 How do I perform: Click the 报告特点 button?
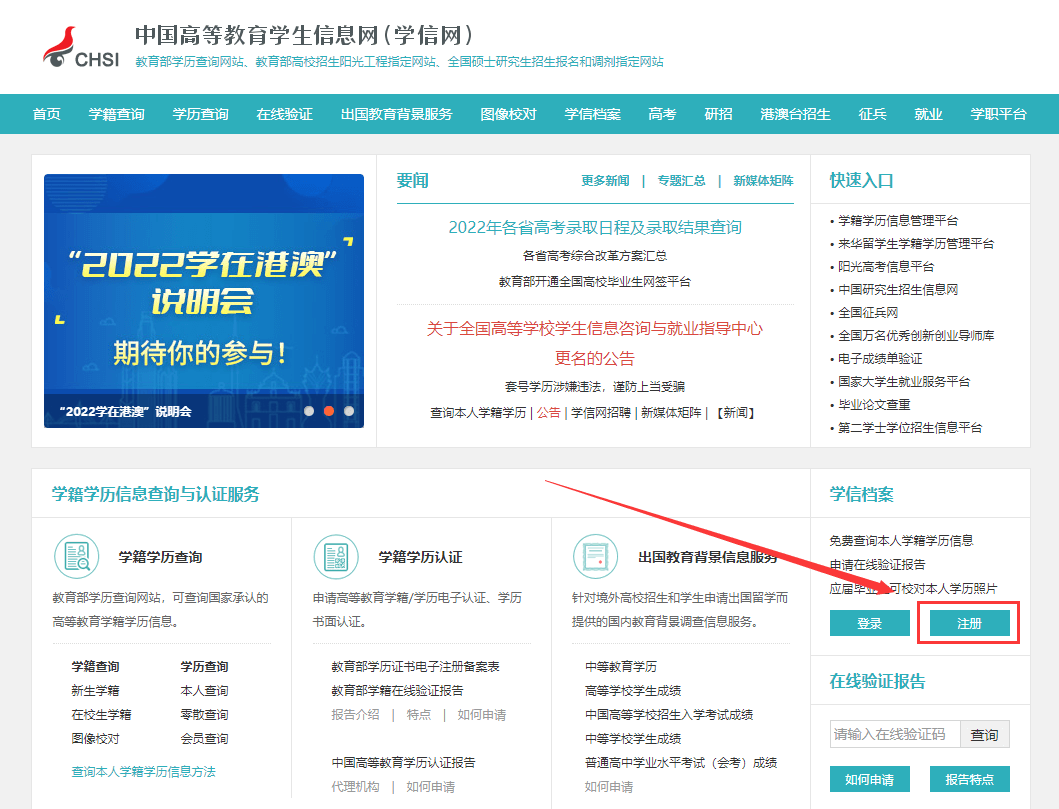pyautogui.click(x=969, y=779)
